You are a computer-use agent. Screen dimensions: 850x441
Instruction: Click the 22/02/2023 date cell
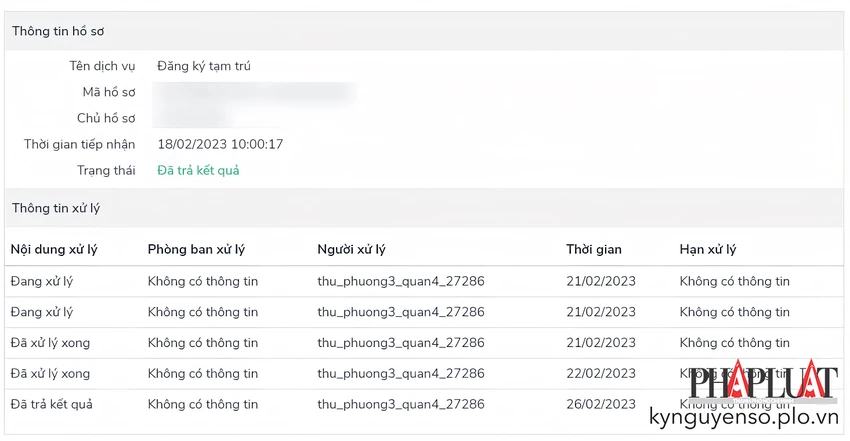click(601, 373)
